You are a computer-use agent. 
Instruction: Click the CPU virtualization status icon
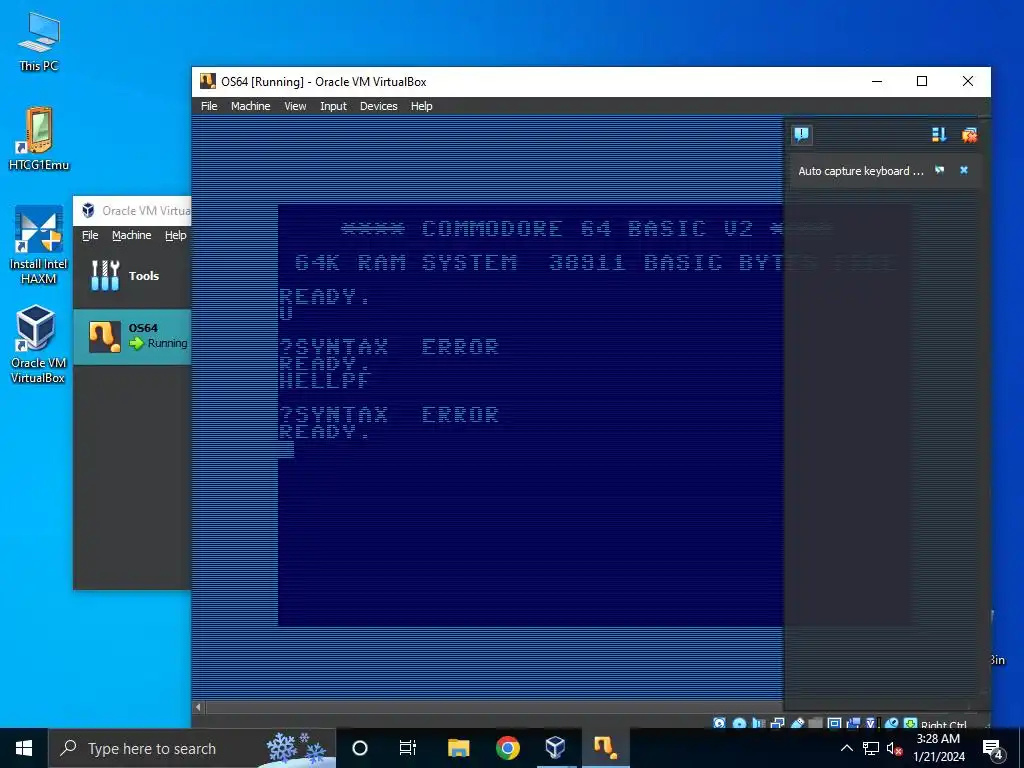(x=872, y=724)
